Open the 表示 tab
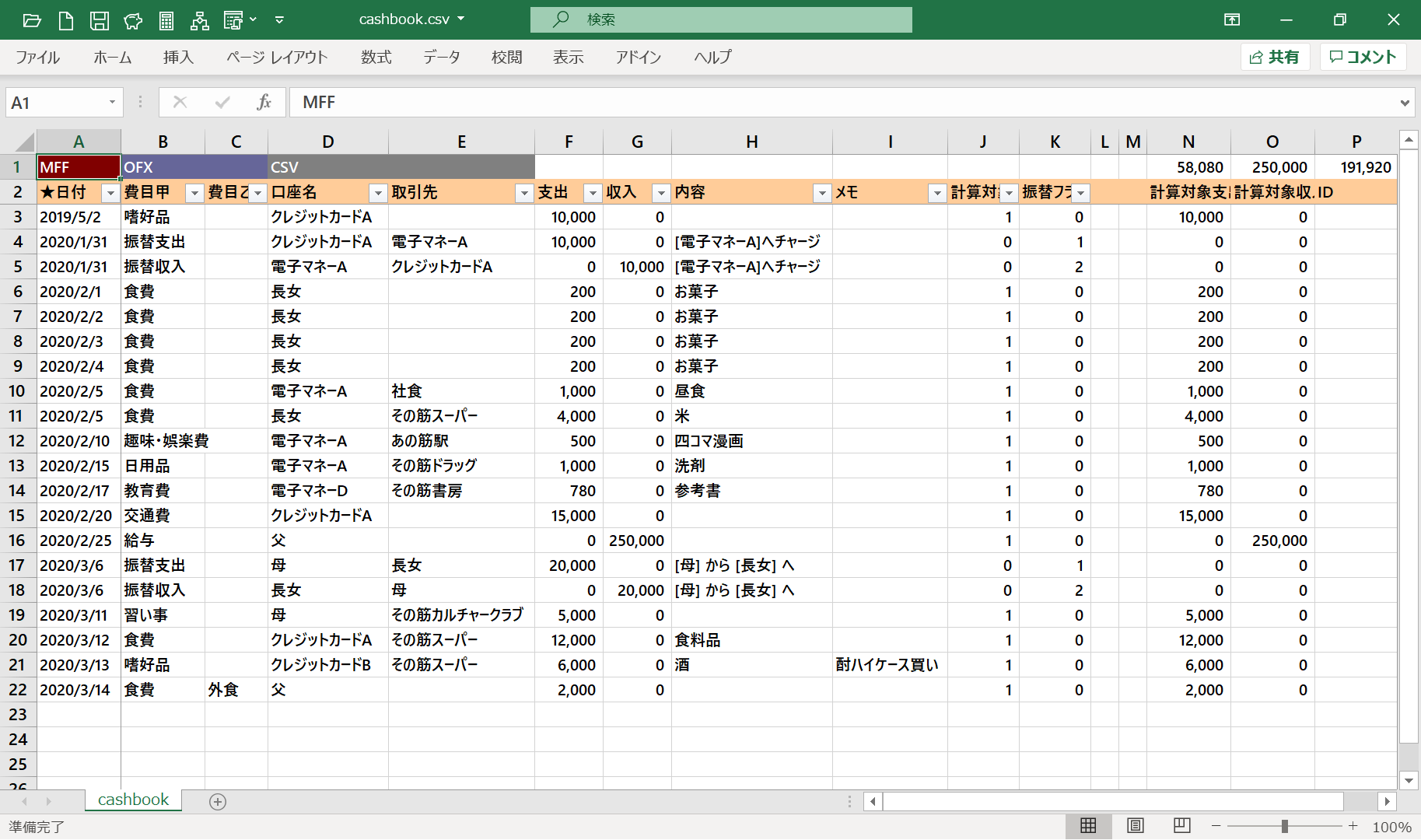 click(x=569, y=57)
